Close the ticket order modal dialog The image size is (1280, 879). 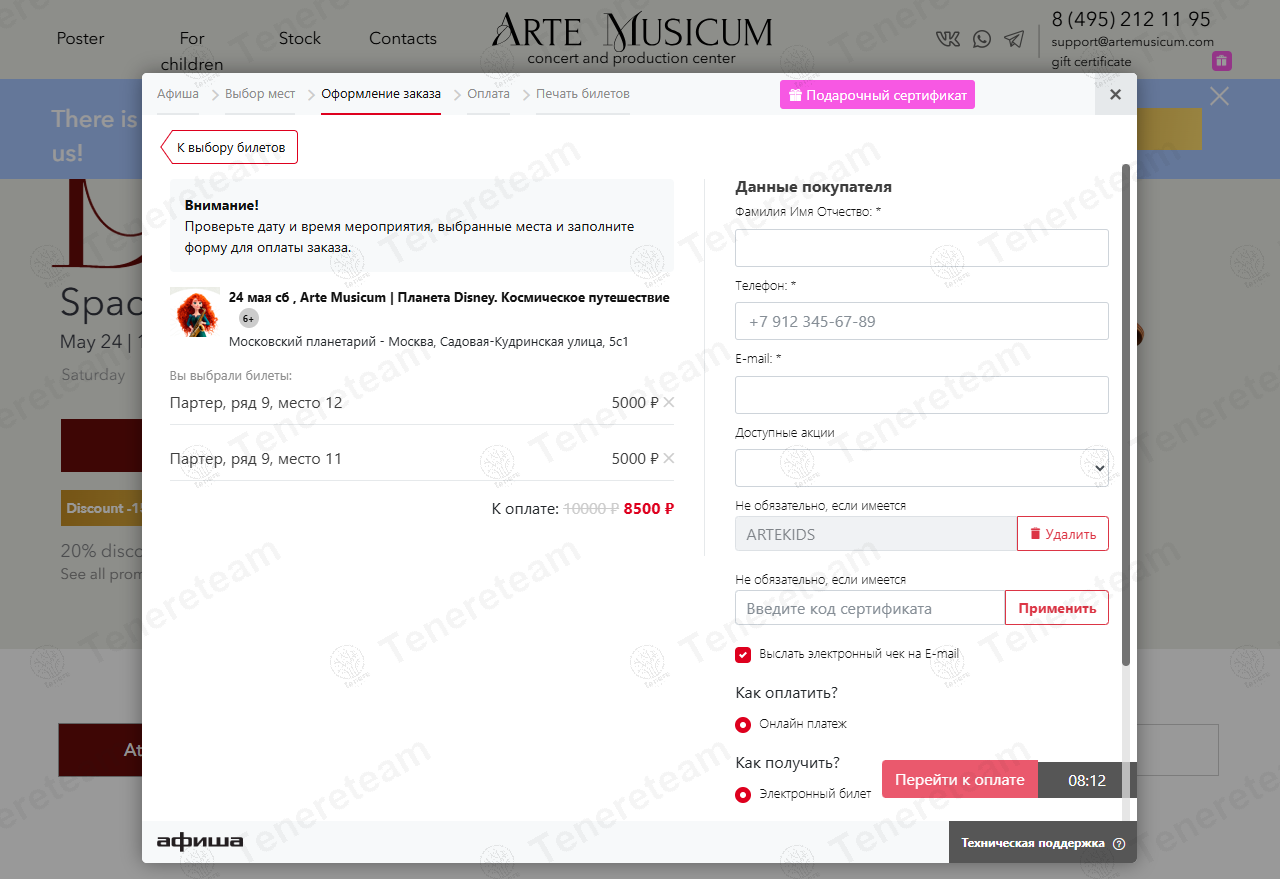point(1116,94)
